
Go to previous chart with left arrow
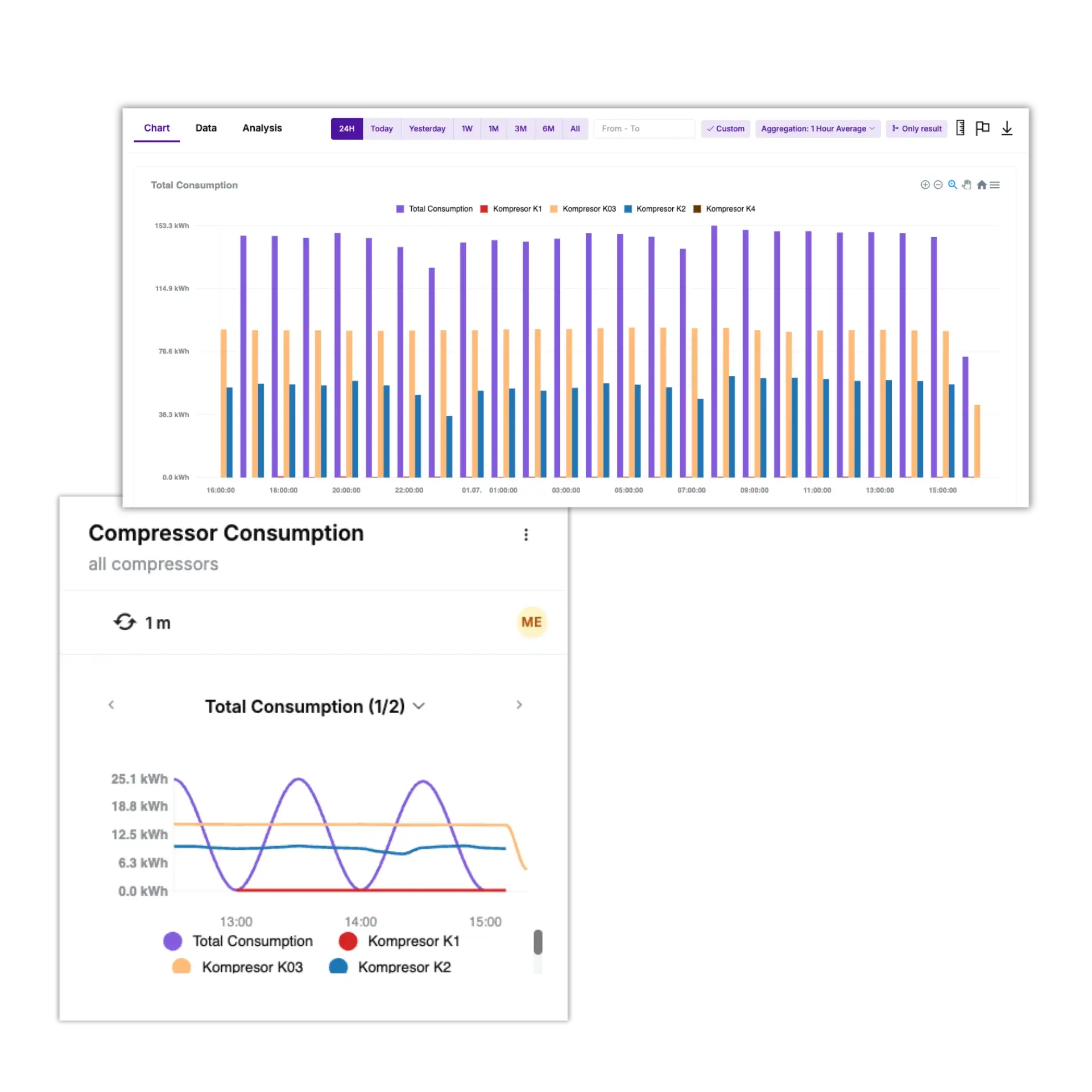[111, 705]
